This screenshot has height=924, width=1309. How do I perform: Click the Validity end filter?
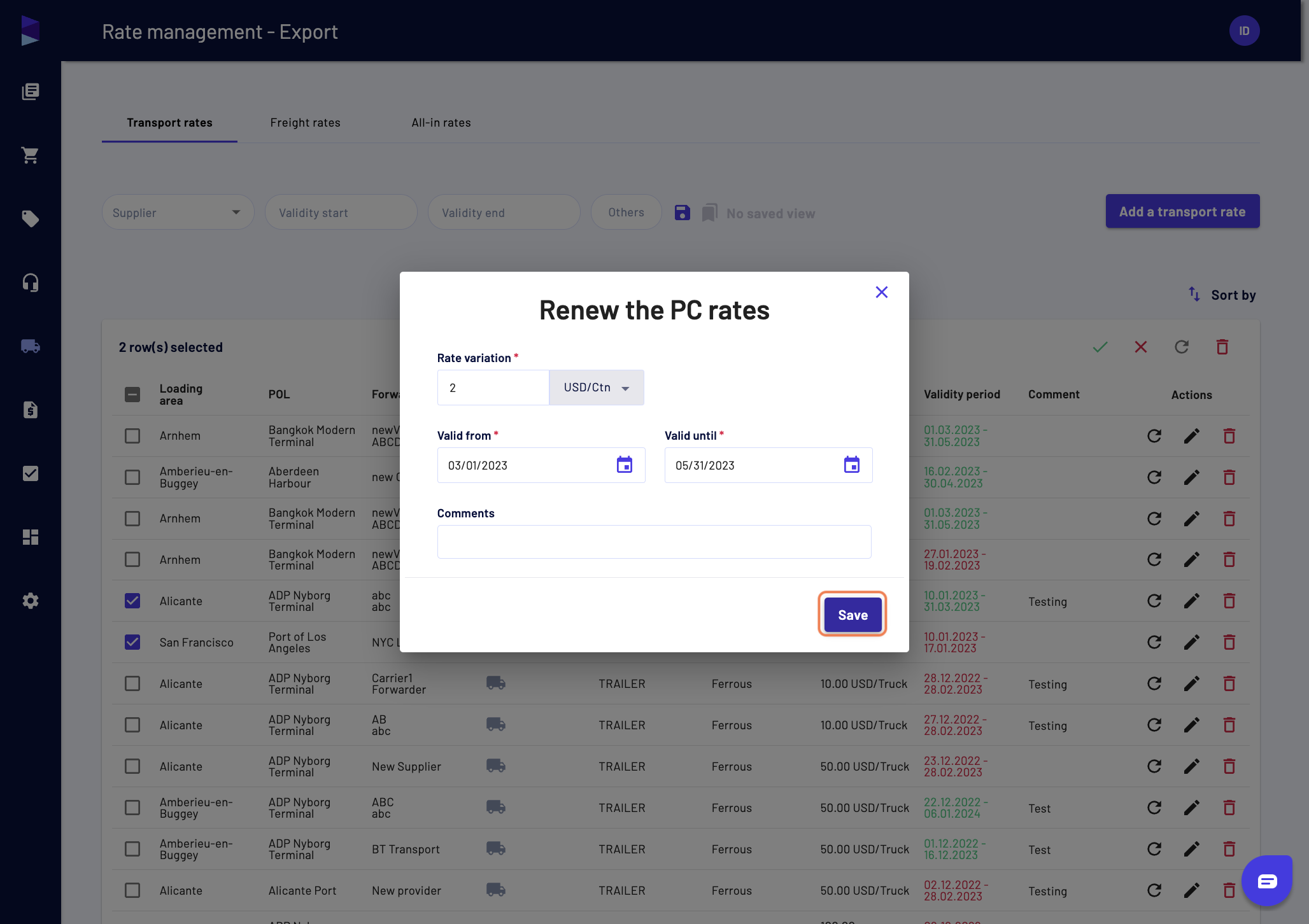(x=504, y=213)
